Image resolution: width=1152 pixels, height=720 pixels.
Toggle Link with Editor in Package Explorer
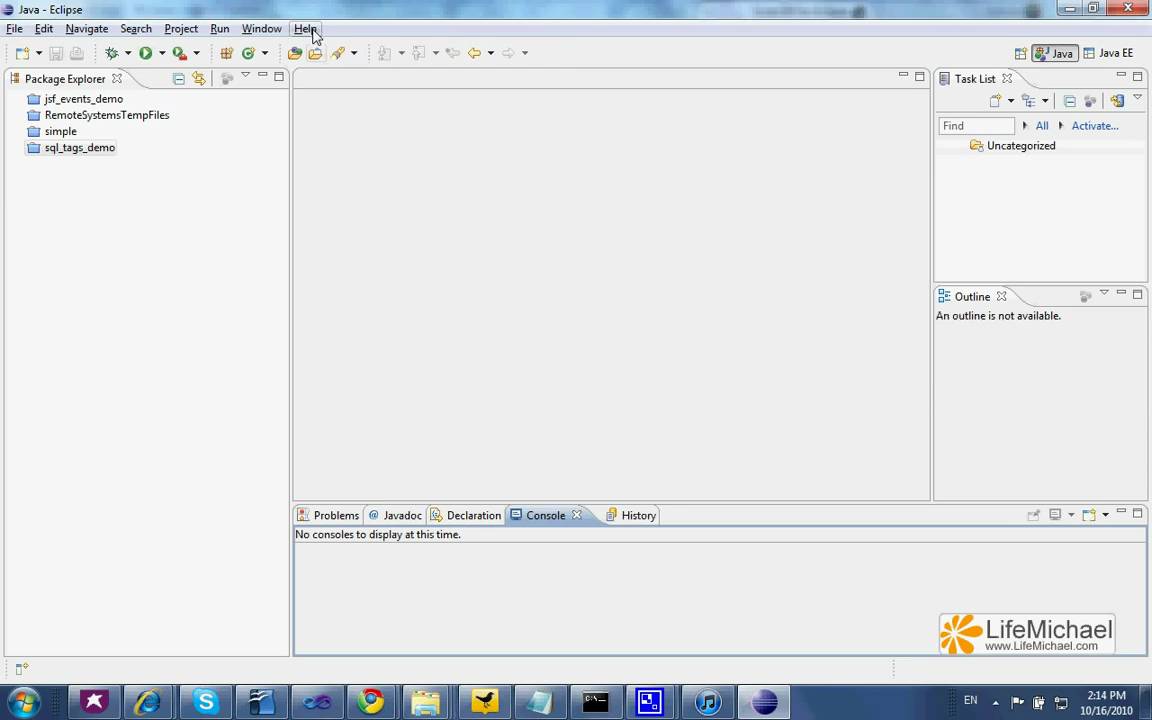198,79
